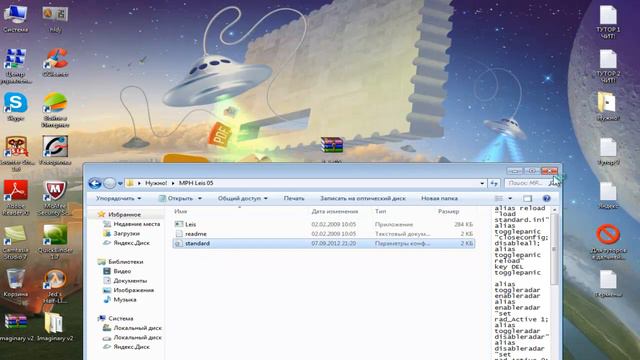Screen dimensions: 640x360
Task: Change view with the view icon
Action: click(x=499, y=198)
